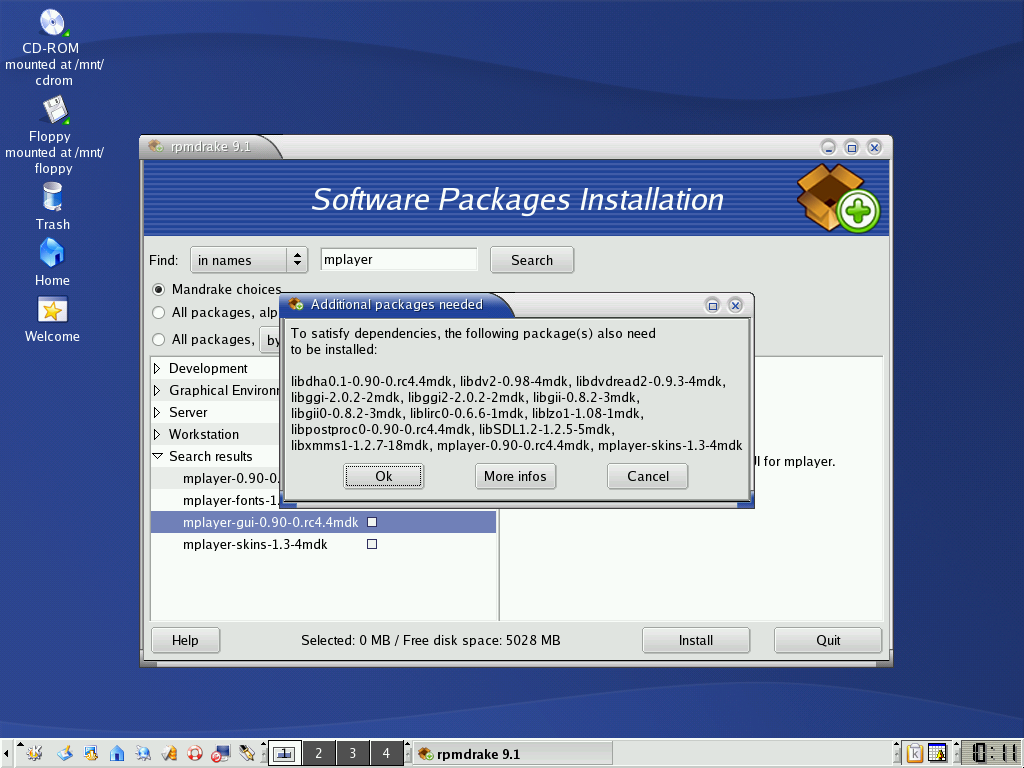Click applet handle arrow before clock
The image size is (1024, 768).
coord(957,744)
